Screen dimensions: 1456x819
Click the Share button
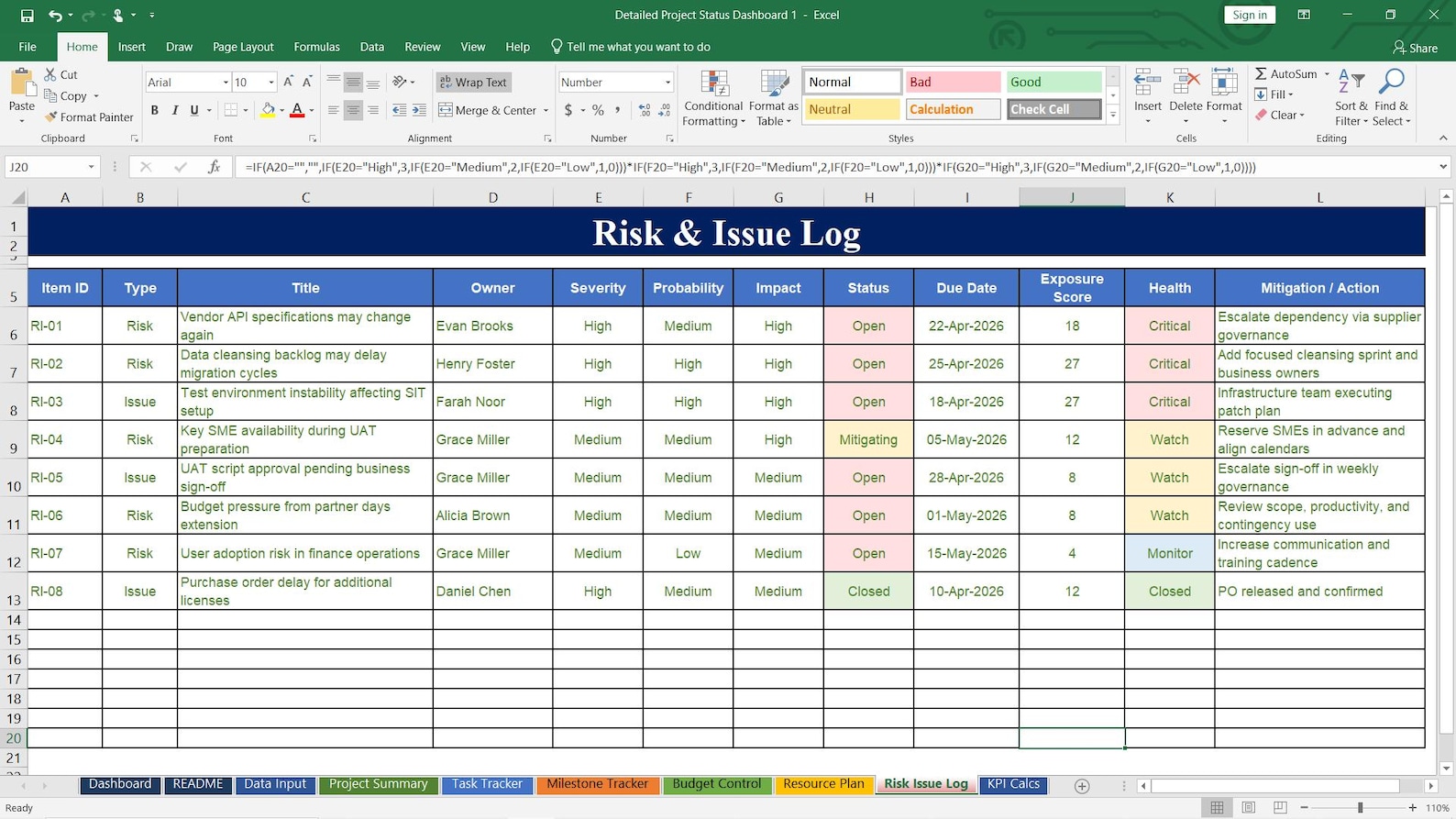click(x=1416, y=48)
